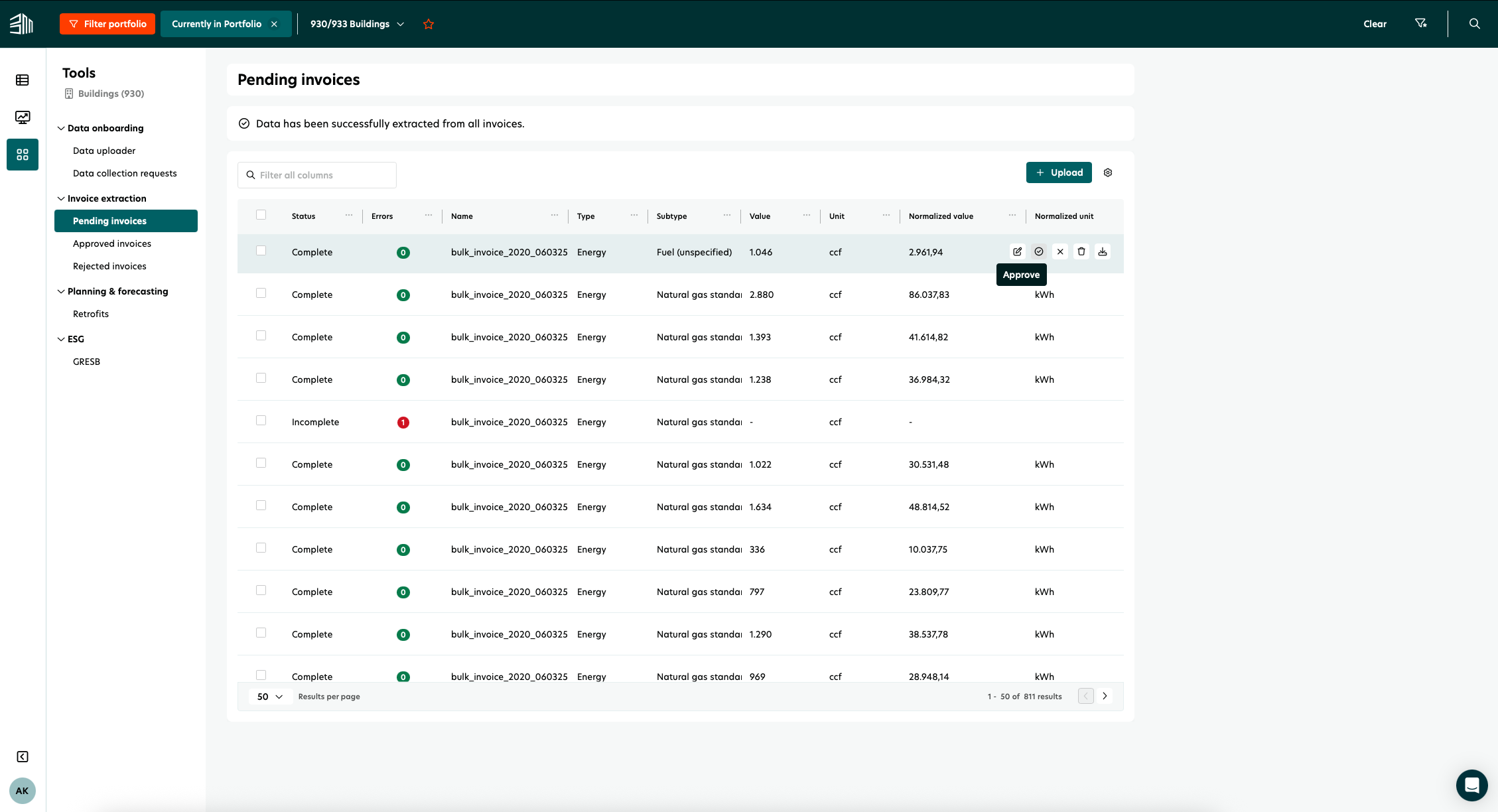Open the table view sidebar icon
This screenshot has width=1498, height=812.
point(23,80)
